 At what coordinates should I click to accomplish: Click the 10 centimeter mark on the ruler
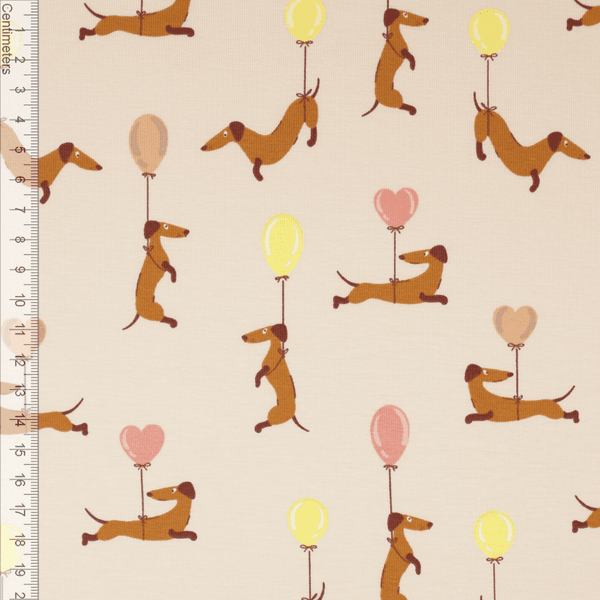coord(18,301)
